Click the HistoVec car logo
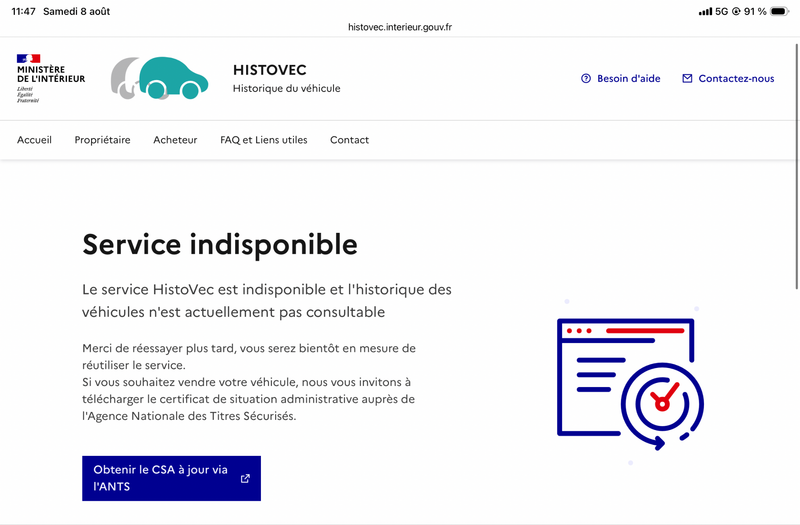Screen dimensions: 800x525 [x=160, y=78]
